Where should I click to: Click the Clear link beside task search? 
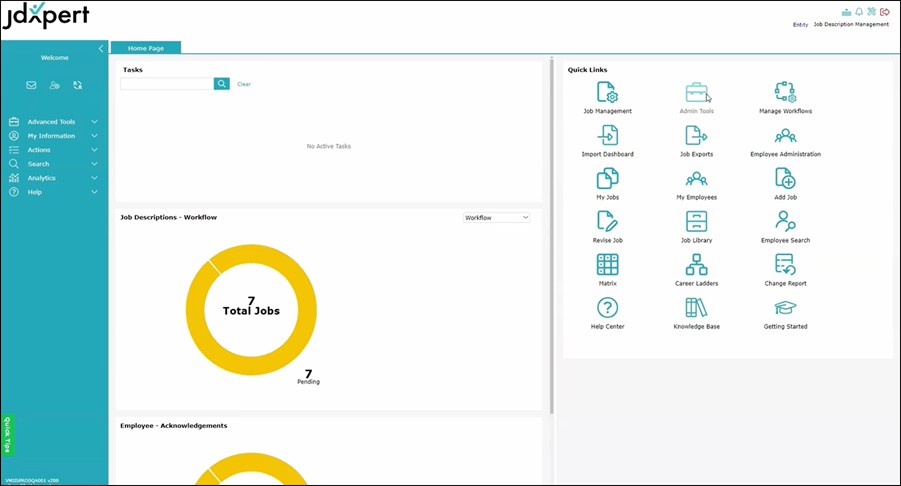244,84
